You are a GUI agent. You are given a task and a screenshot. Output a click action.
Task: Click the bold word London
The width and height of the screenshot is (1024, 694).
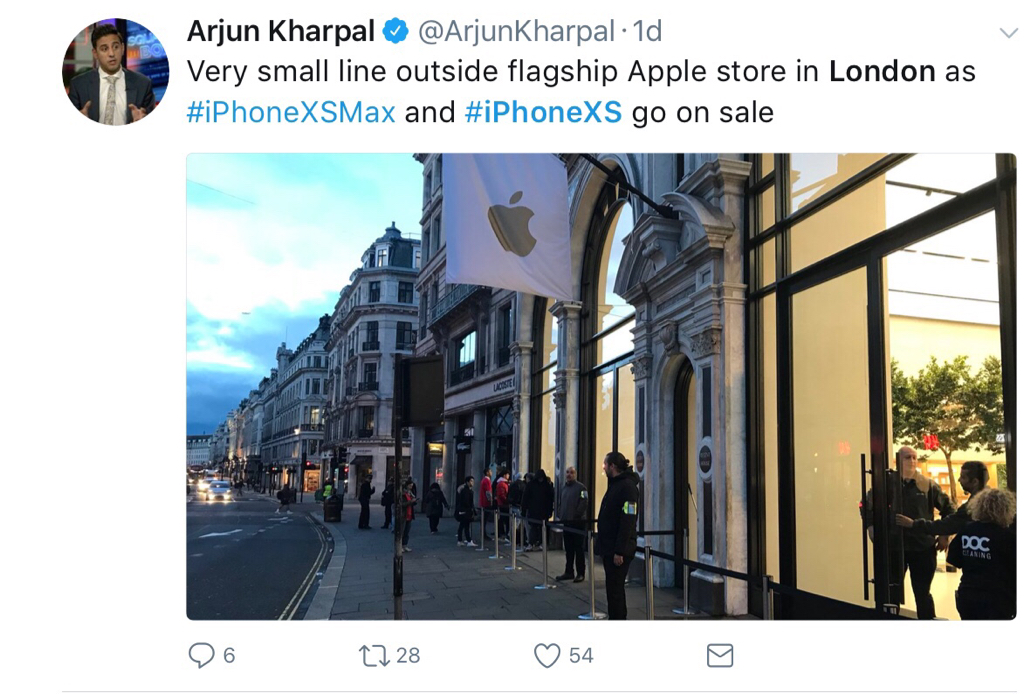[x=882, y=72]
